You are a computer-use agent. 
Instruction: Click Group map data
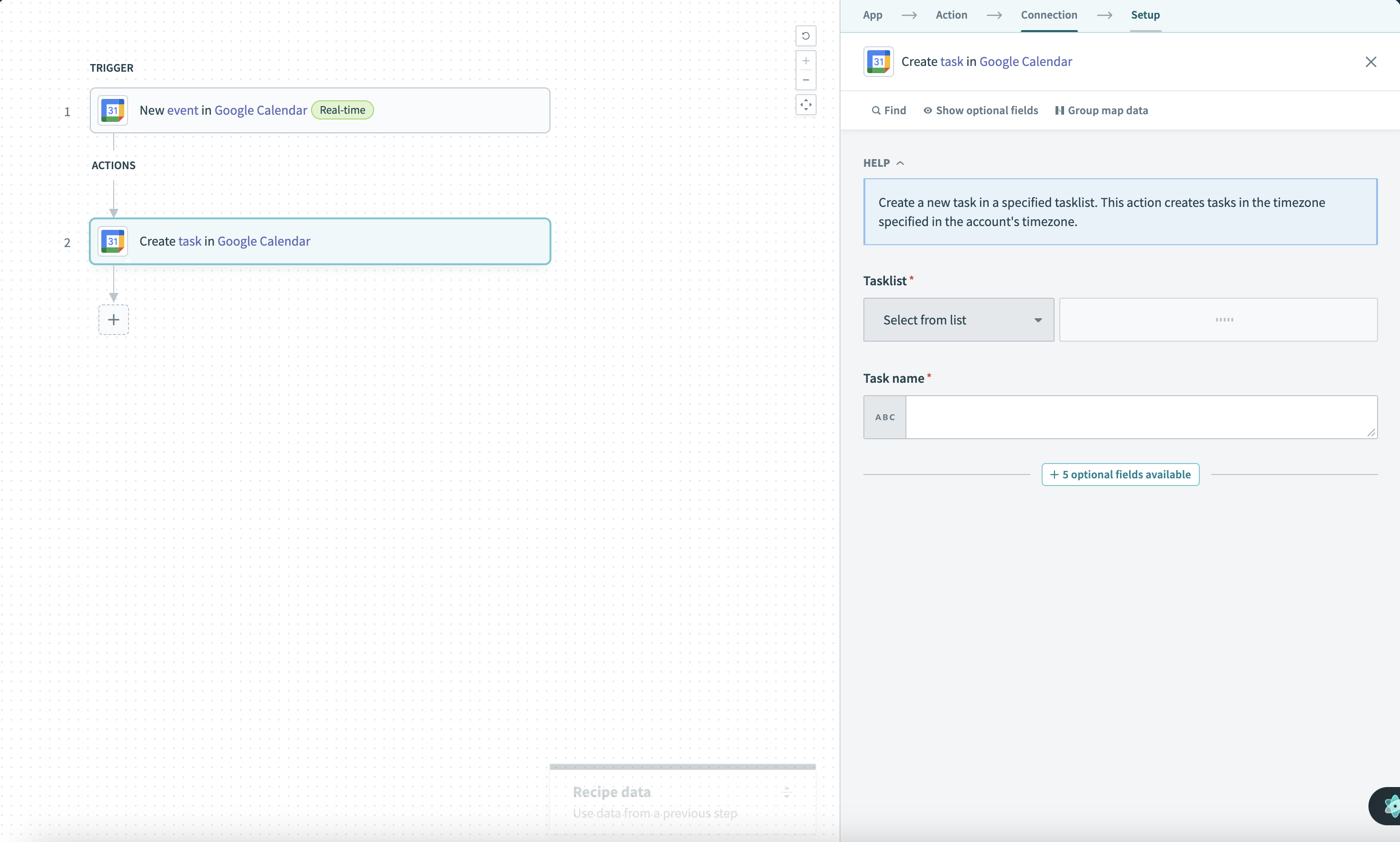coord(1101,111)
